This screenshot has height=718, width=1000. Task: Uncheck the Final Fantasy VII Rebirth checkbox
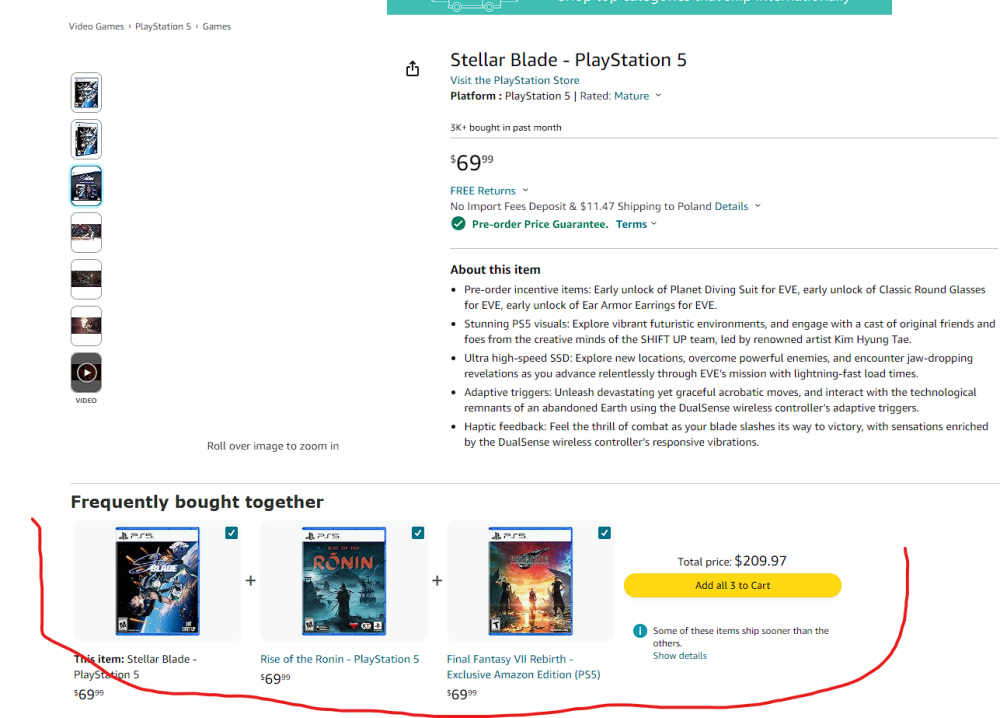point(604,533)
